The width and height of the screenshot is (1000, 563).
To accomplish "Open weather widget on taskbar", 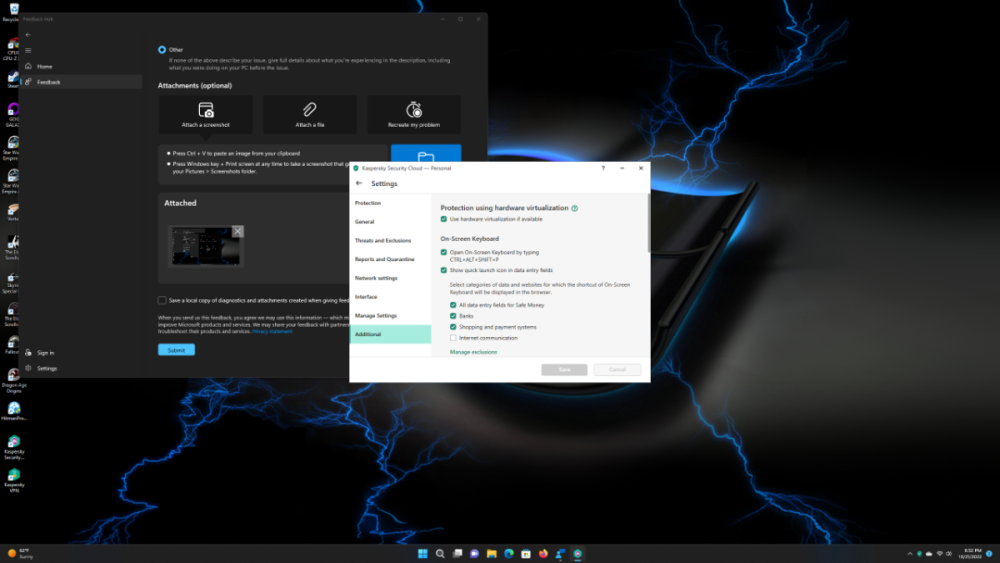I will click(x=20, y=553).
